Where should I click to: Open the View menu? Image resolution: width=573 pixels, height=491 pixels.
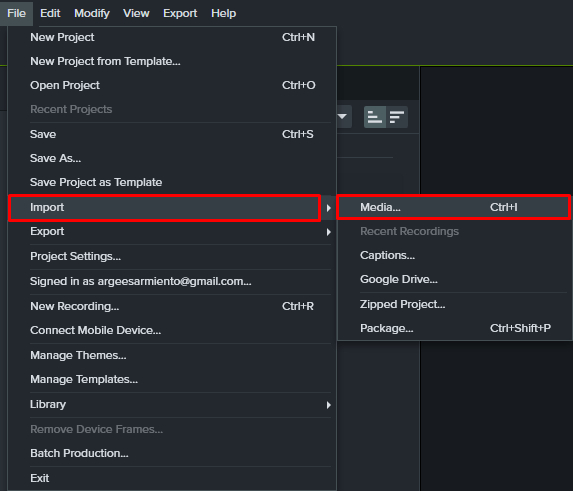pyautogui.click(x=136, y=13)
